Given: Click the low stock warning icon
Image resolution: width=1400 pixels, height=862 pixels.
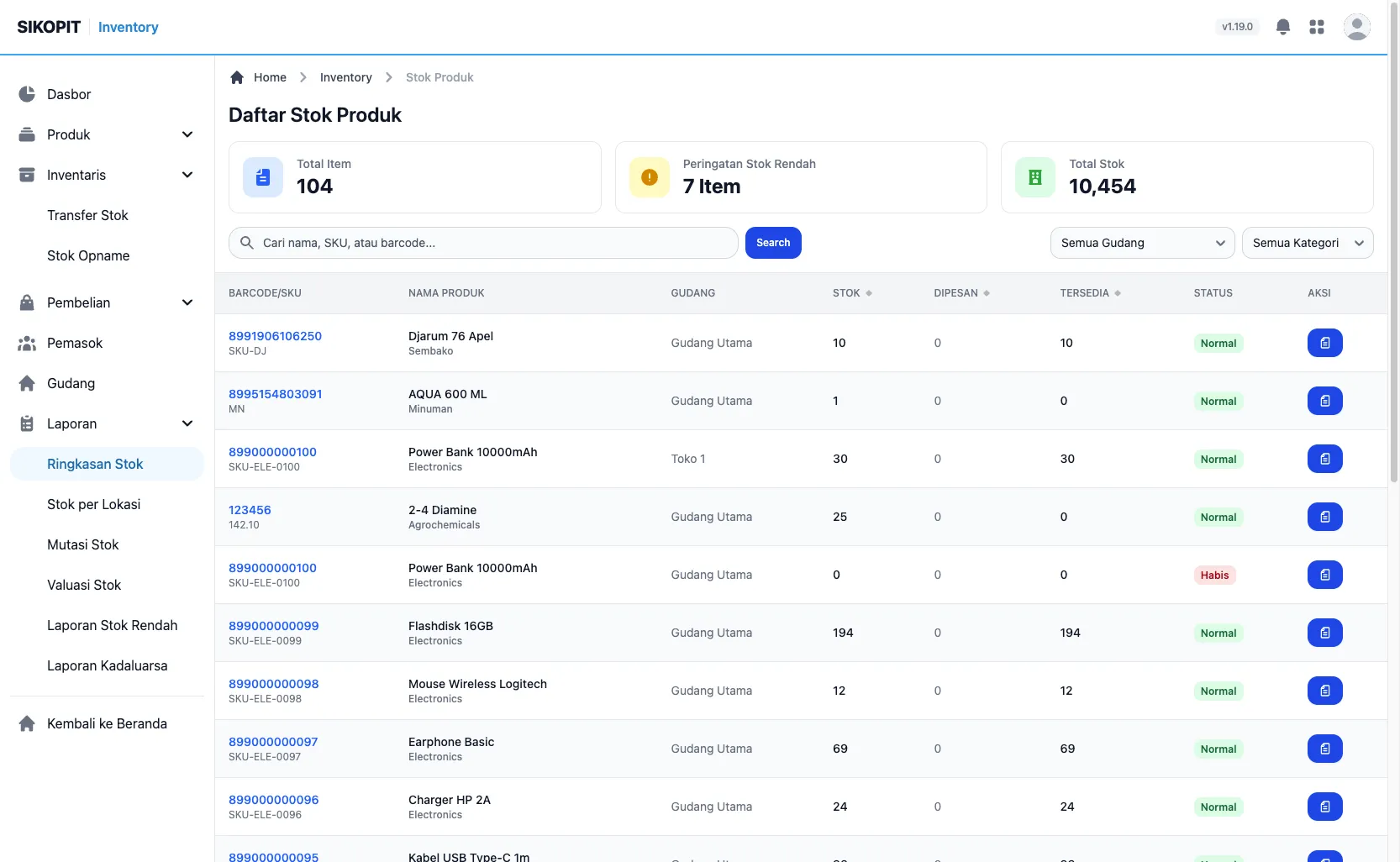Looking at the screenshot, I should [x=650, y=177].
